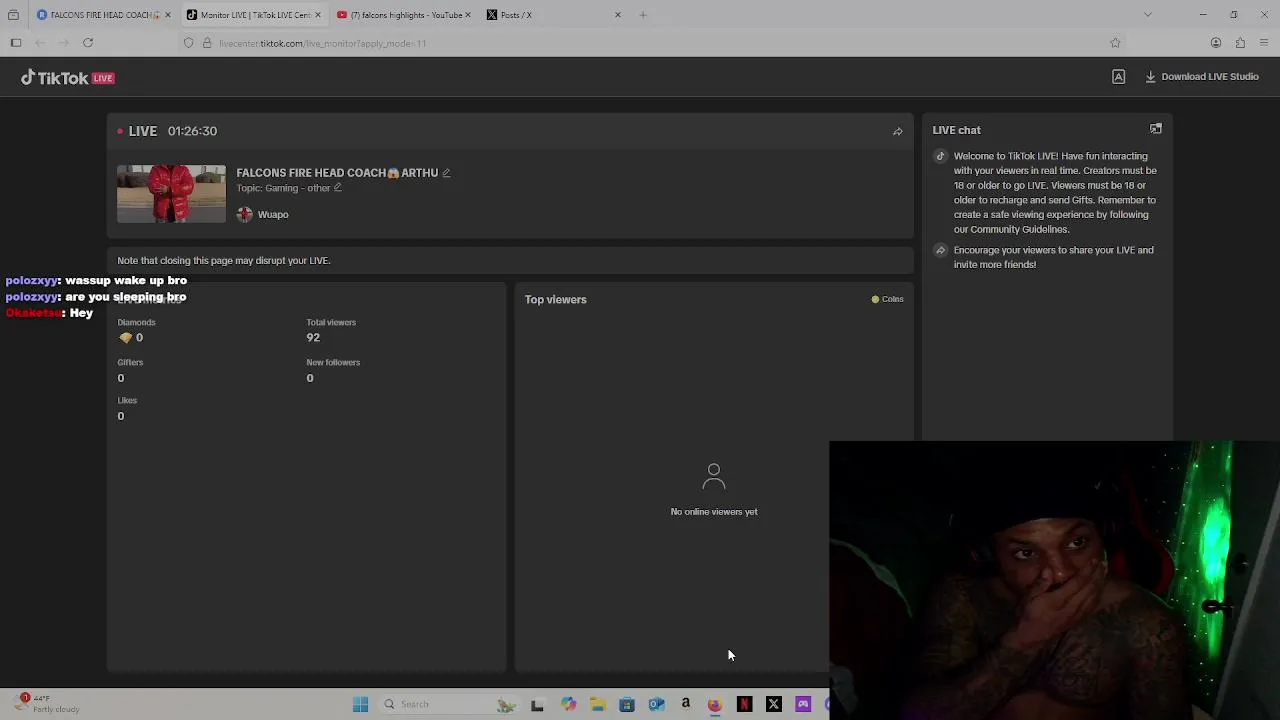Open the browser application menu

[x=1264, y=43]
